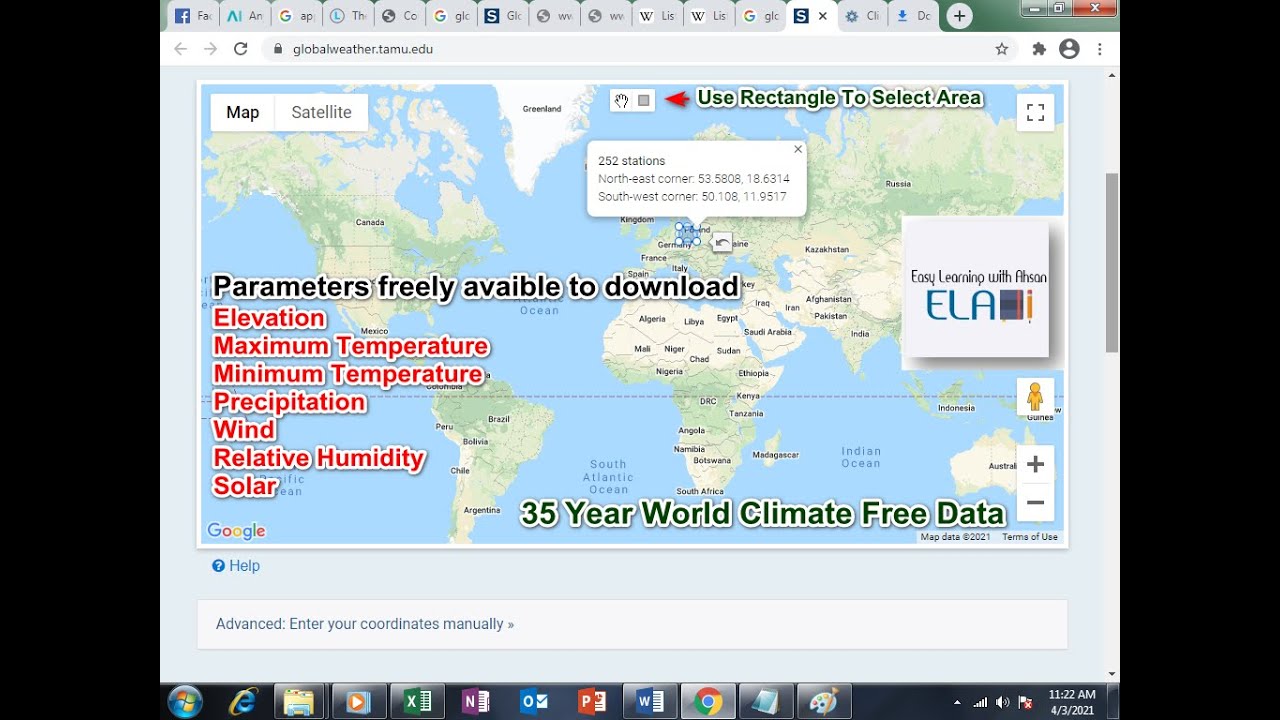Click the page vertical scrollbar thumb
Image resolution: width=1280 pixels, height=720 pixels.
(x=1111, y=262)
